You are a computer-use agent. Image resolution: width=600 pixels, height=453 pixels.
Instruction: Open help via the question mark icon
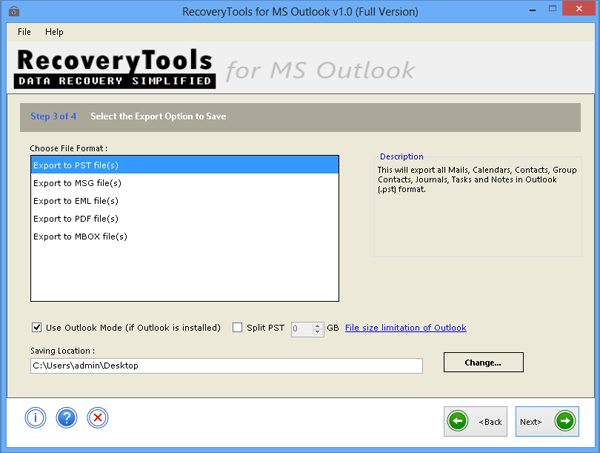pos(67,417)
